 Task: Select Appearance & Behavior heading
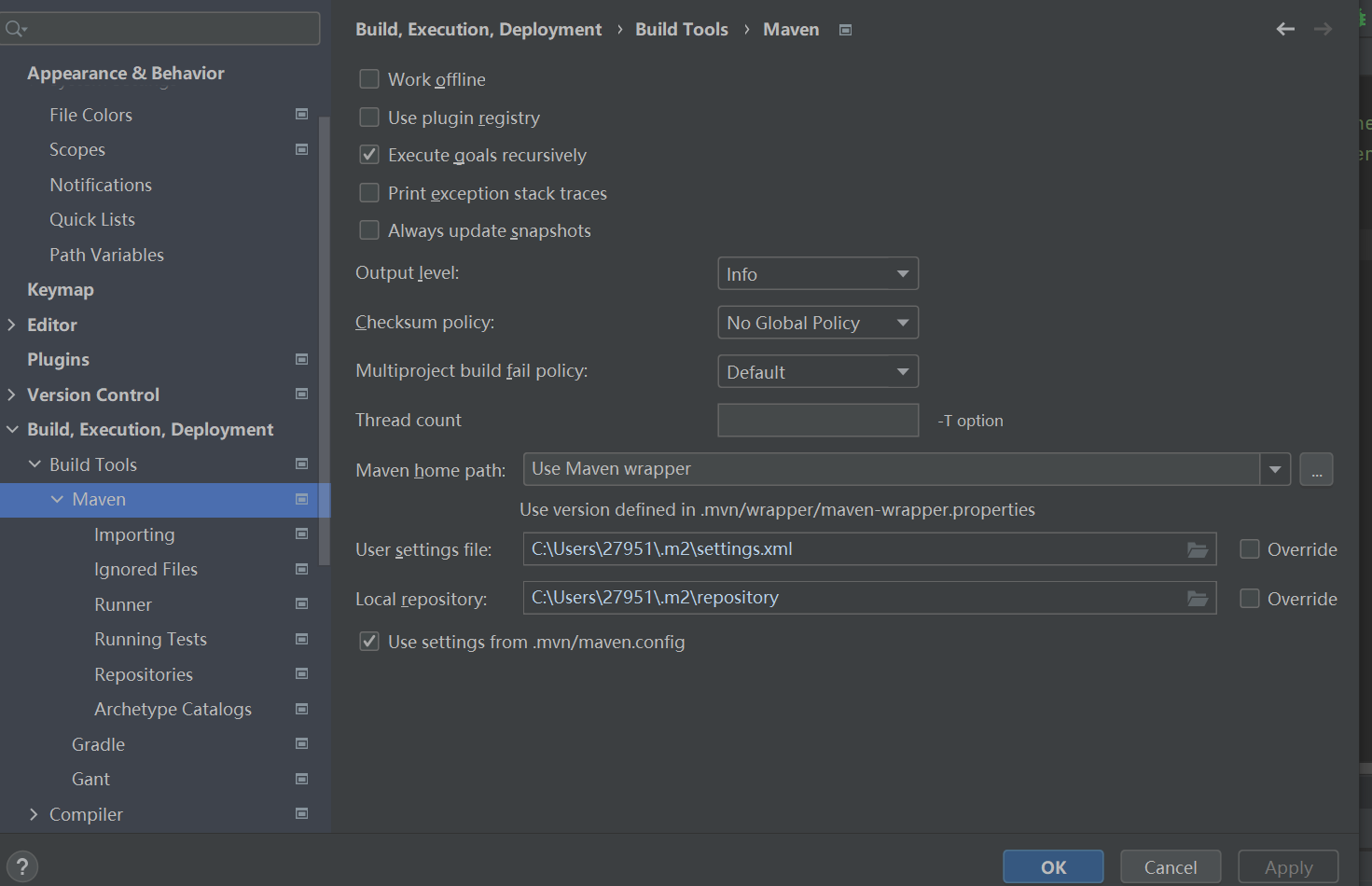click(126, 73)
